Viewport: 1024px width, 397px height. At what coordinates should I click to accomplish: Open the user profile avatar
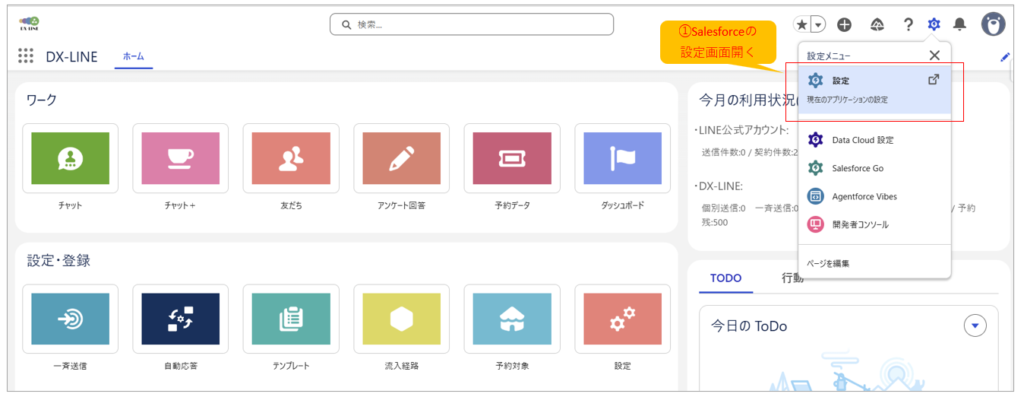993,24
